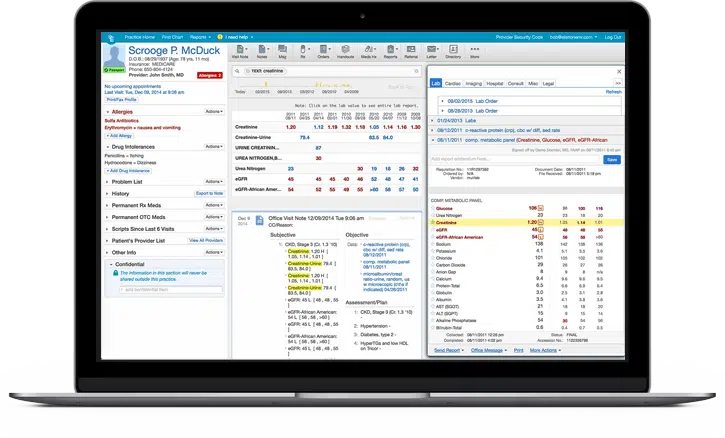Screen dimensions: 725x438
Task: Open the Rx prescription pill icon
Action: (x=303, y=51)
